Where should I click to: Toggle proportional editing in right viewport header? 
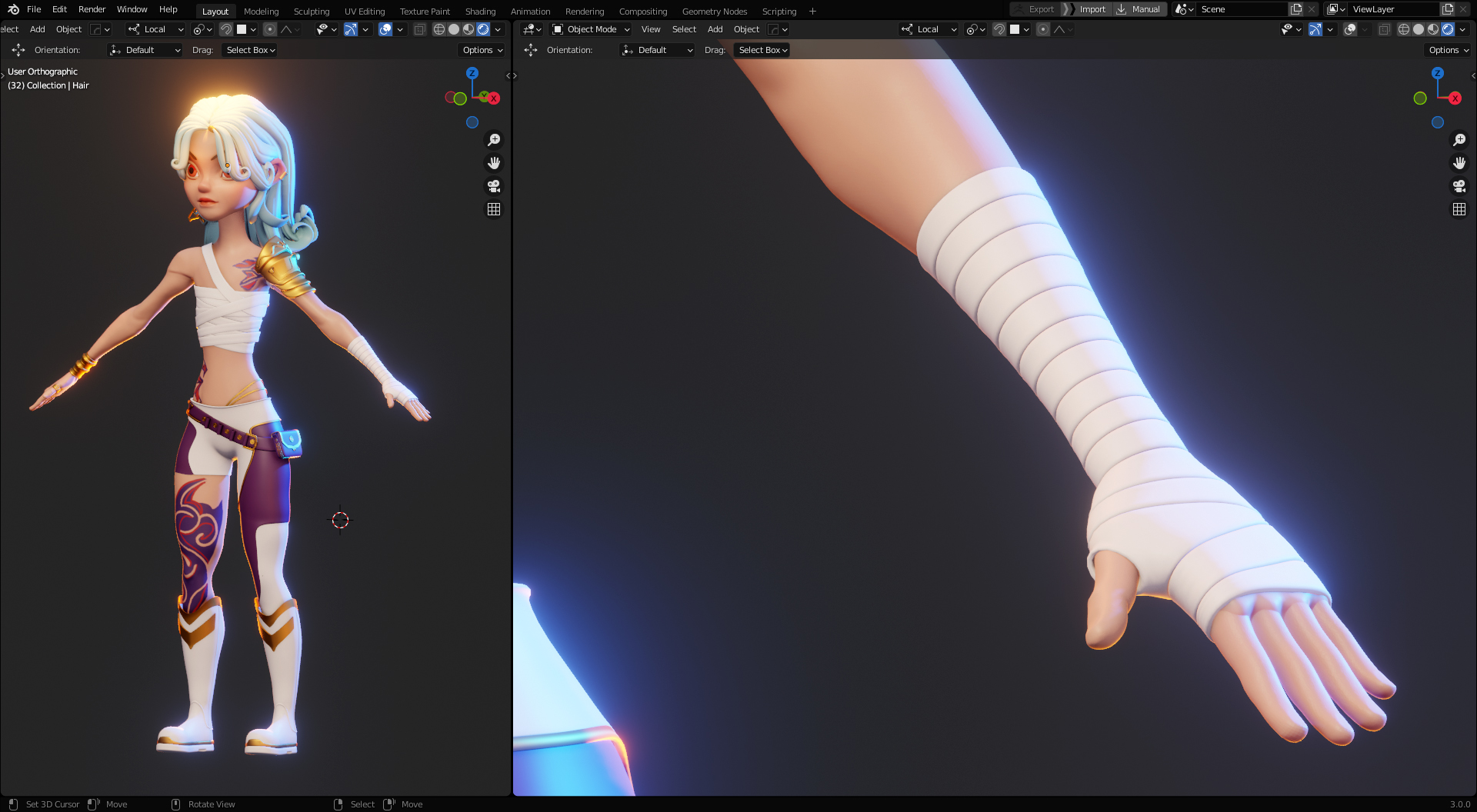pyautogui.click(x=1043, y=29)
